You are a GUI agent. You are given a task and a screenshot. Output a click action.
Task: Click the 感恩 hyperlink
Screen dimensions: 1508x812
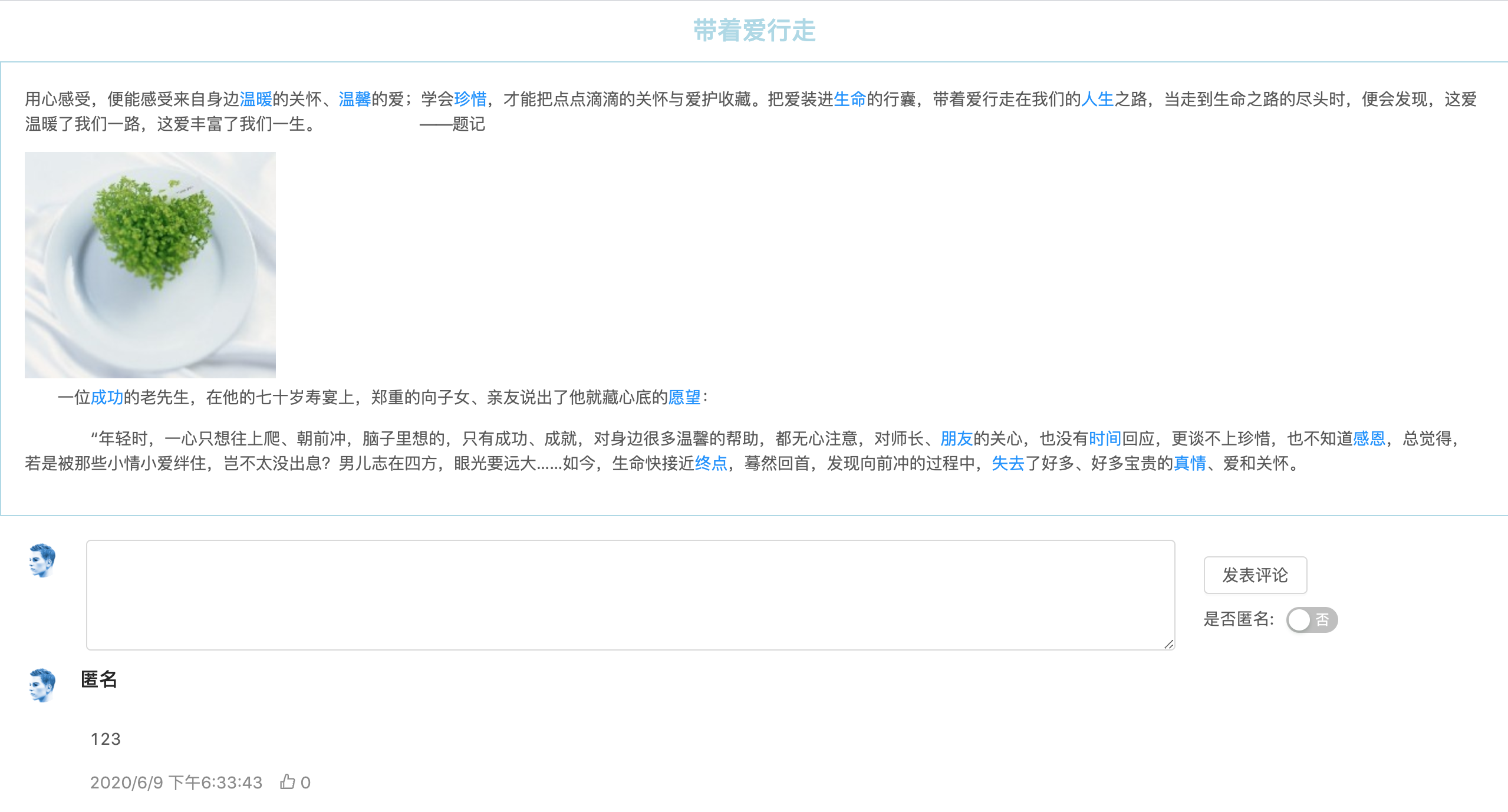(1369, 438)
